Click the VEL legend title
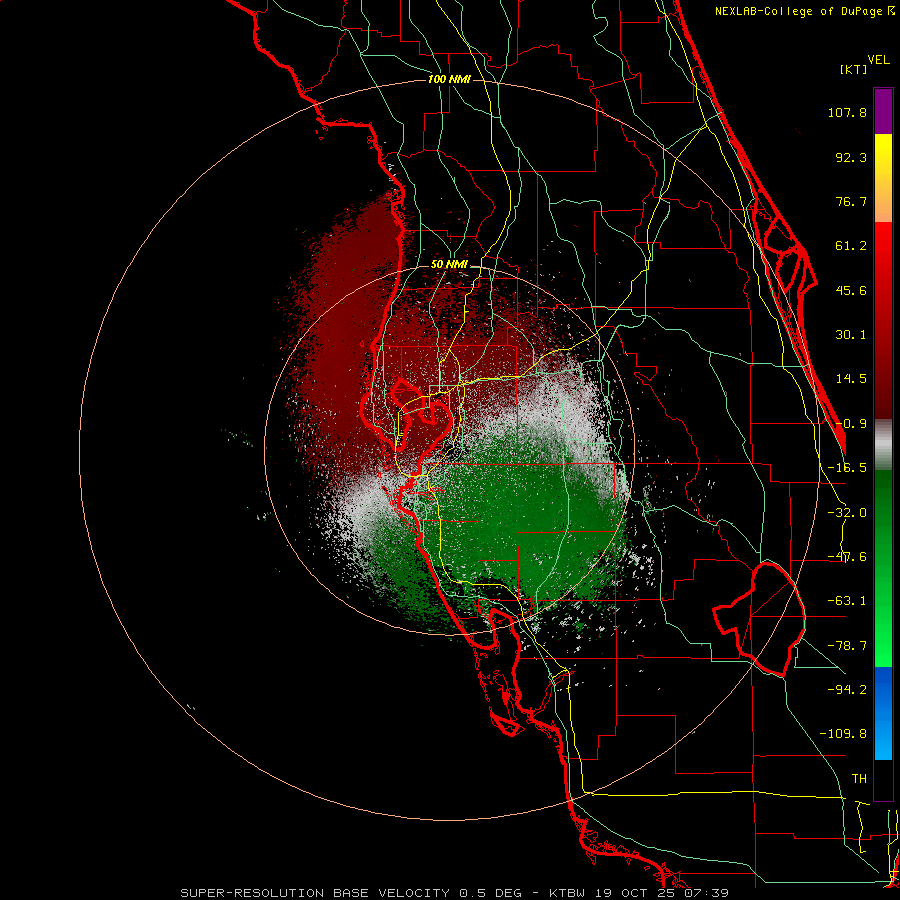This screenshot has height=900, width=900. click(x=878, y=60)
